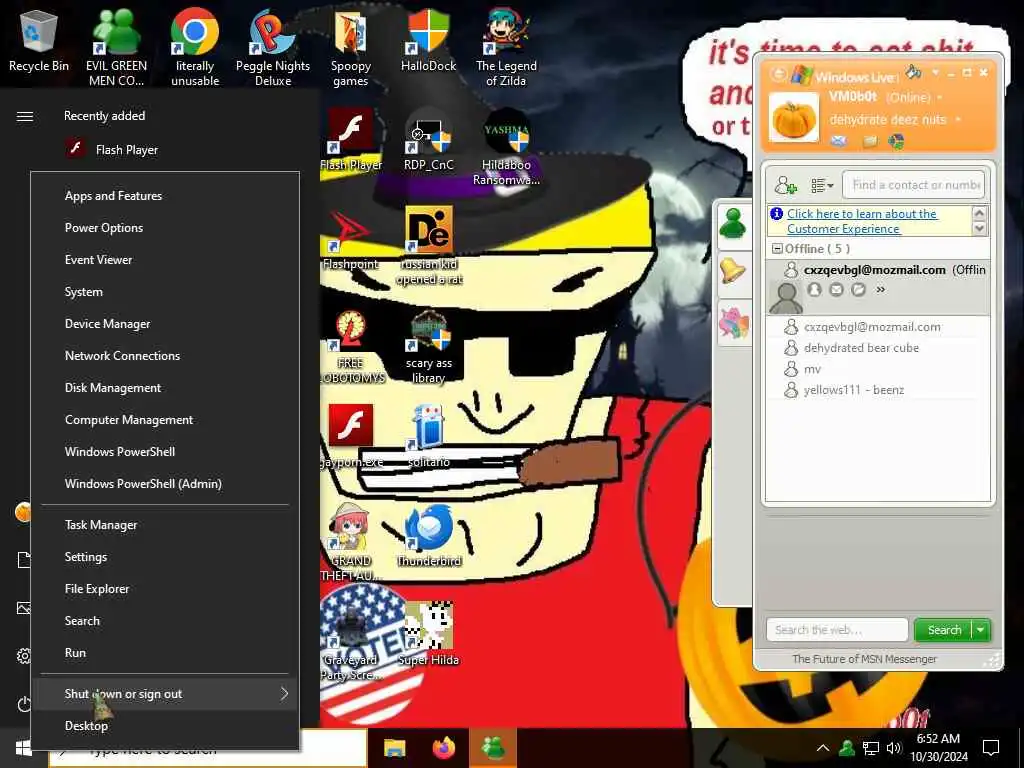Screen dimensions: 1024x768
Task: Open the VM0b0t (Online) status dropdown arrow
Action: point(940,98)
